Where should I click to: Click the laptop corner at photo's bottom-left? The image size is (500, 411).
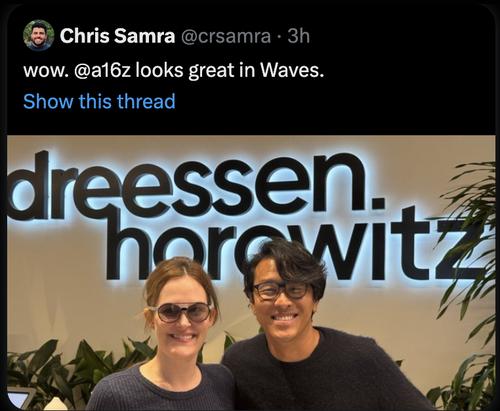(20, 398)
